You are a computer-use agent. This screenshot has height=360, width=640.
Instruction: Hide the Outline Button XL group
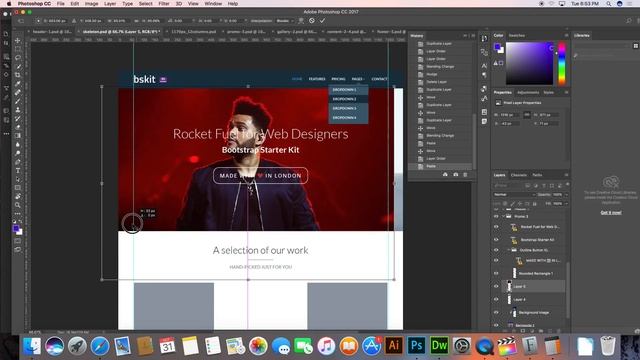[x=496, y=250]
